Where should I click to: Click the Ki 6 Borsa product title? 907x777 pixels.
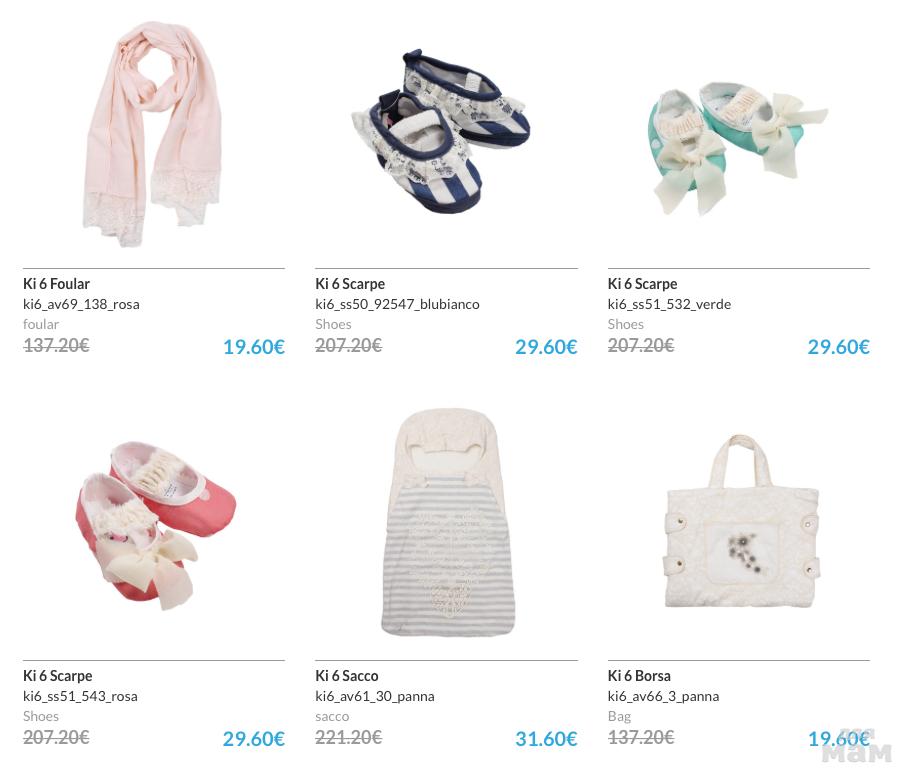(639, 676)
